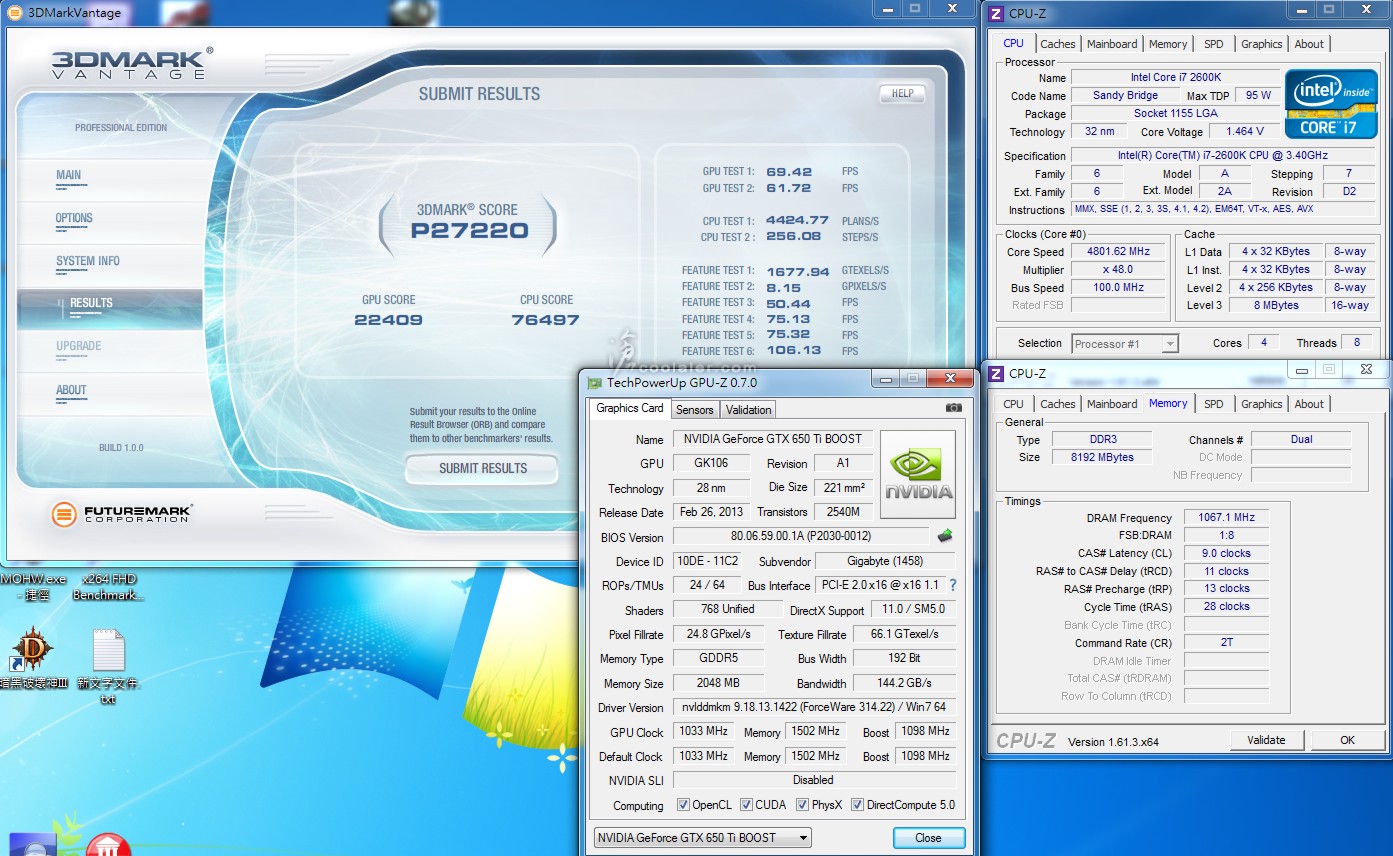Open CPU tab in lower CPU-Z window
Screen dimensions: 1393x856
click(1013, 404)
